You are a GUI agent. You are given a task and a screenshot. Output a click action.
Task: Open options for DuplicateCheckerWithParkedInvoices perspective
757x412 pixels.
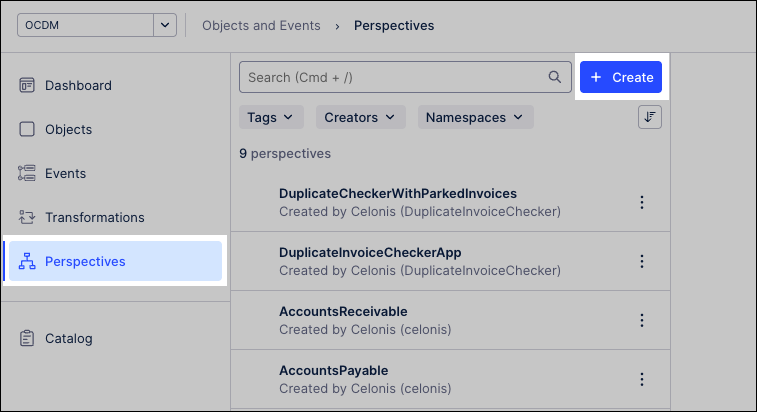[642, 202]
